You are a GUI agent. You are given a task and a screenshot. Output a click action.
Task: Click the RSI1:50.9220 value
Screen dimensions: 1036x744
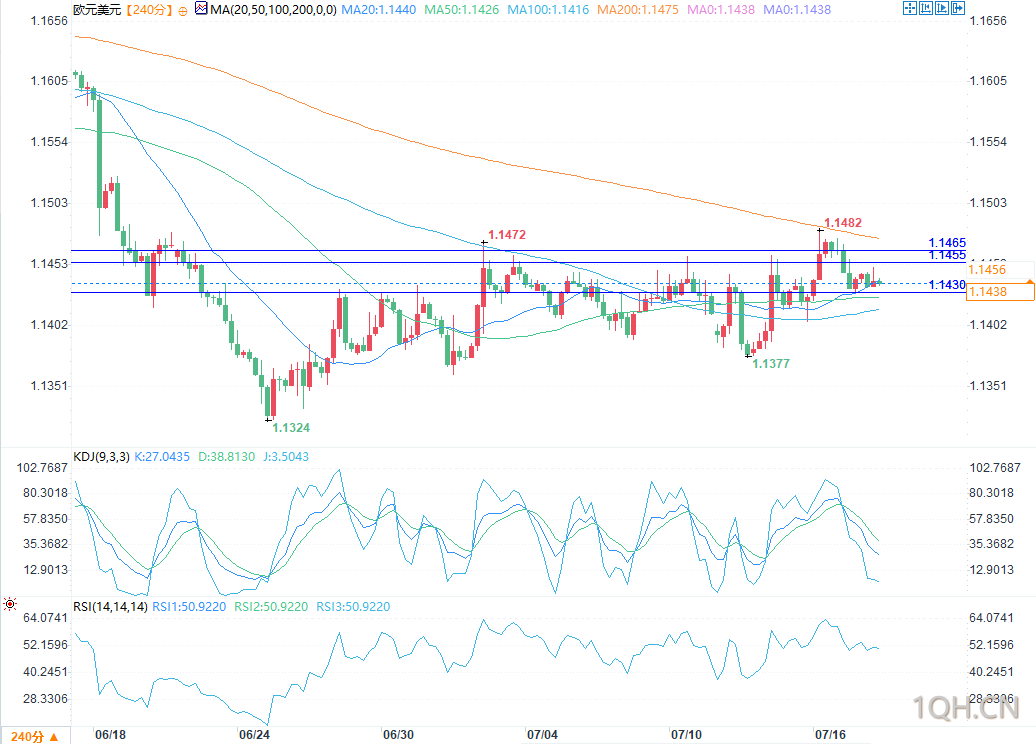click(x=189, y=607)
